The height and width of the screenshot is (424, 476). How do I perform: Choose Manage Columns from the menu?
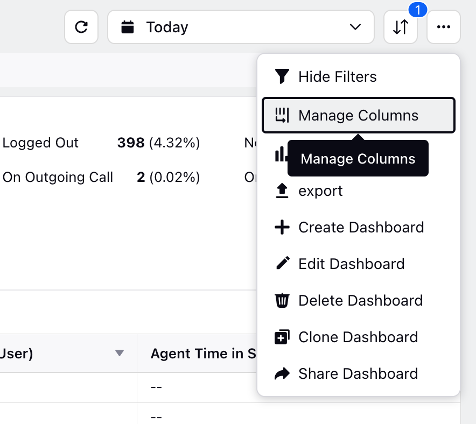tap(359, 115)
